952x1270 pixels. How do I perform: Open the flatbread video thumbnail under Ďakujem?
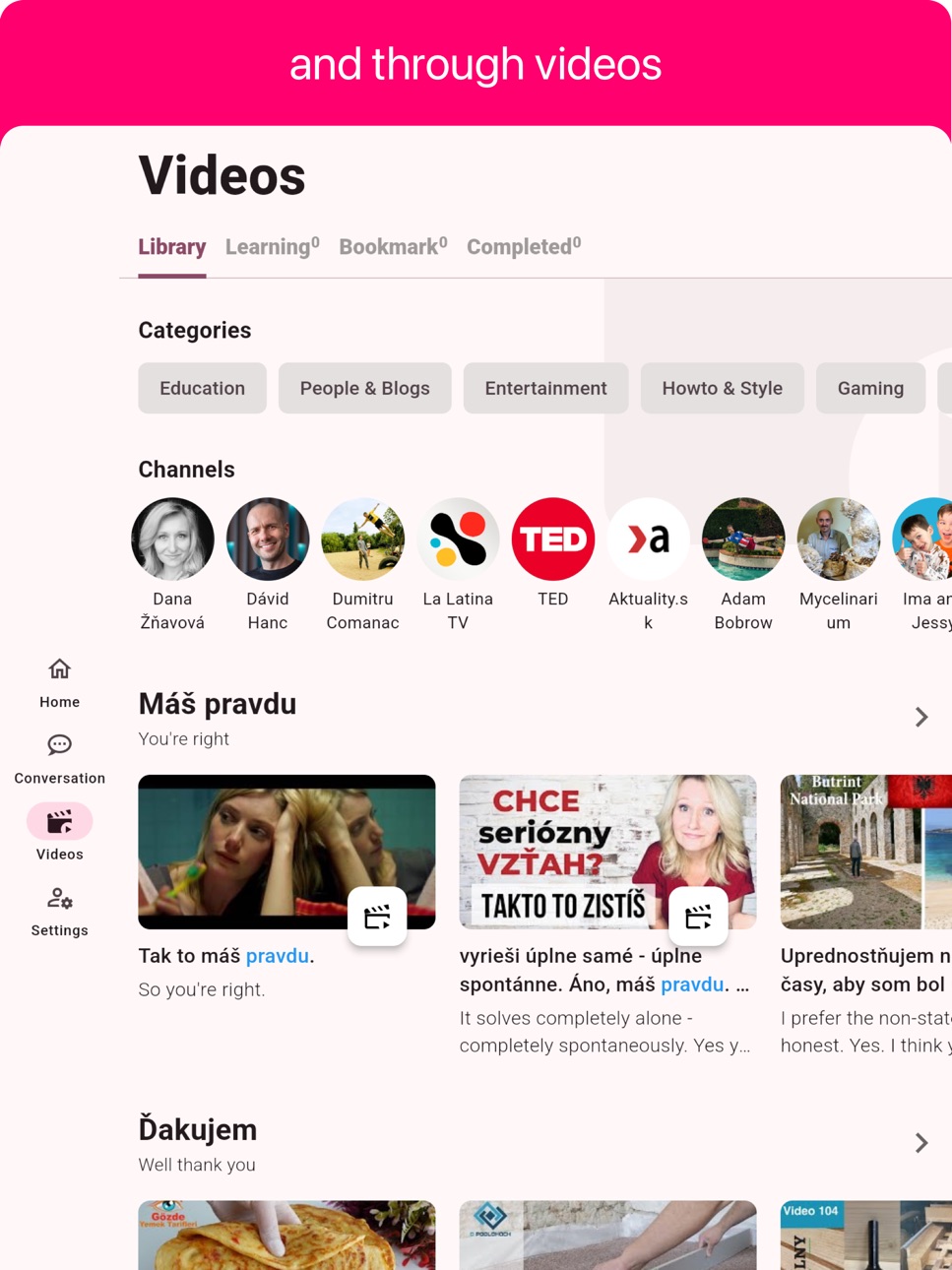click(x=286, y=1235)
